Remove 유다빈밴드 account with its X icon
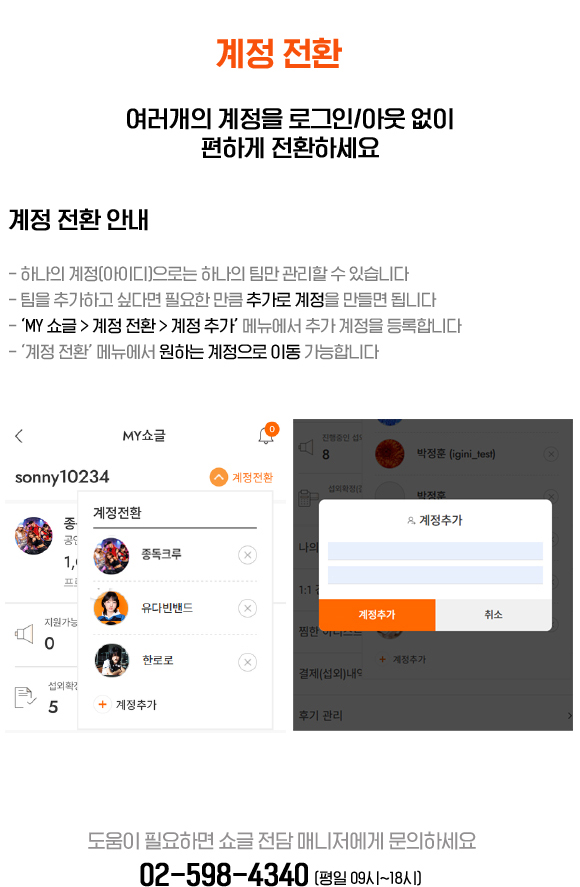 (247, 608)
